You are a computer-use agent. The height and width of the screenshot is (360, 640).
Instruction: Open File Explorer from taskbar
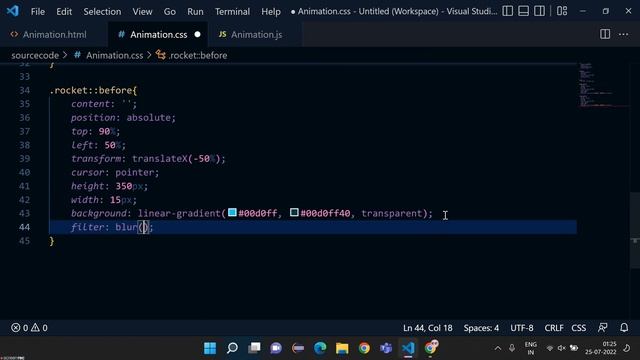[x=342, y=348]
